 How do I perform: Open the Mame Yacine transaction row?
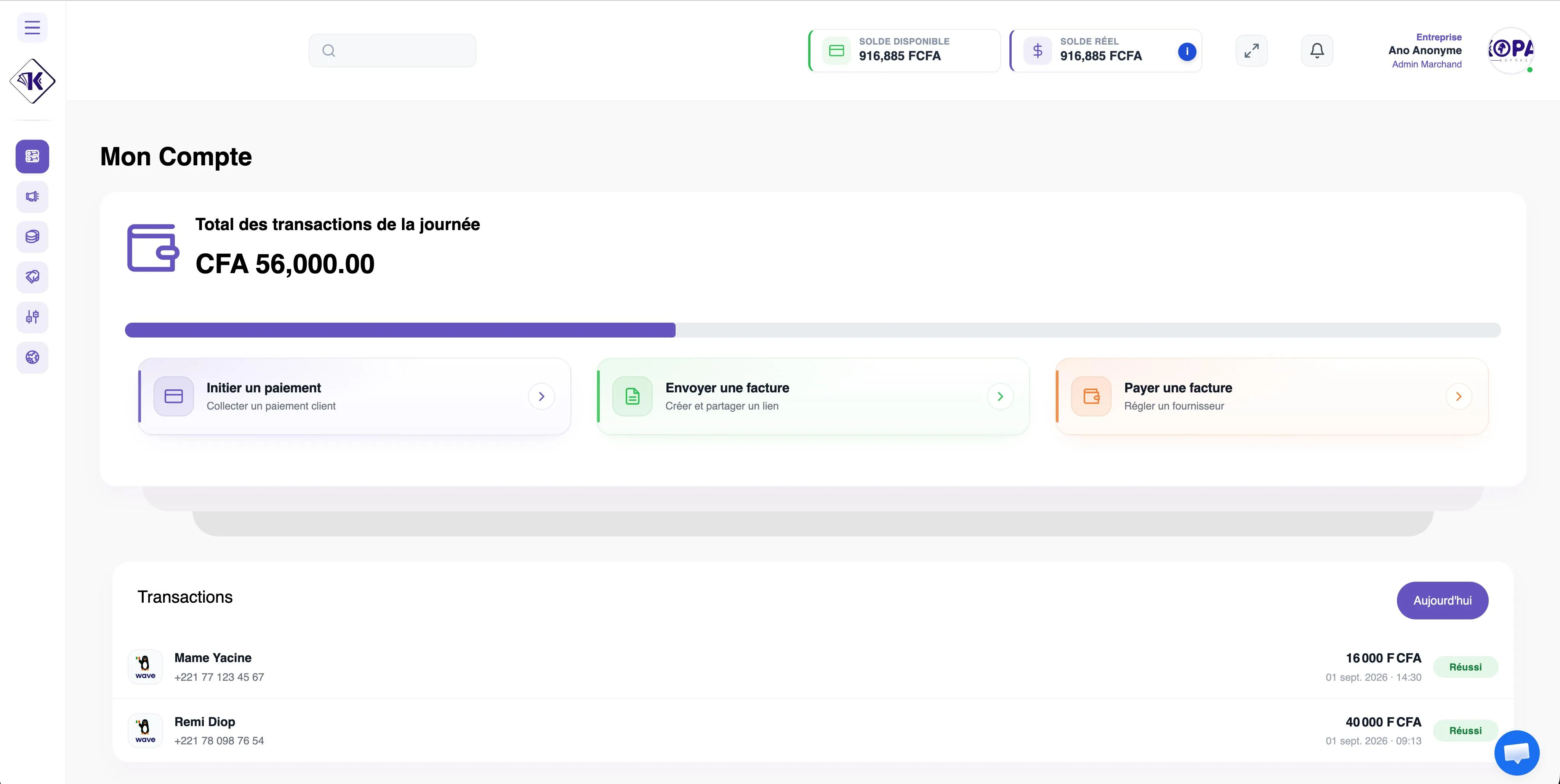point(813,667)
